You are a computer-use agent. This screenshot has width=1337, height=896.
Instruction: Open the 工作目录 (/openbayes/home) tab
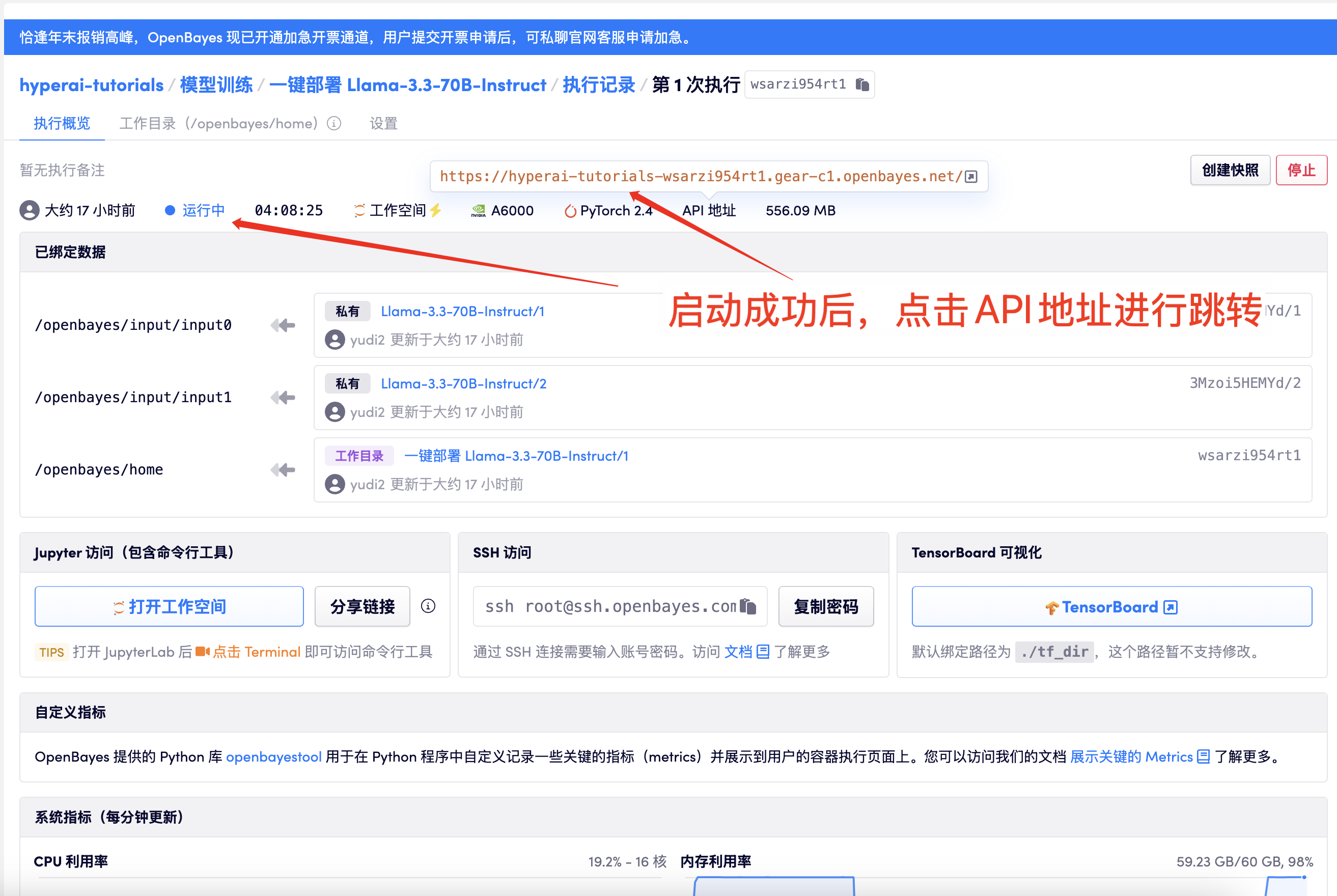coord(218,123)
